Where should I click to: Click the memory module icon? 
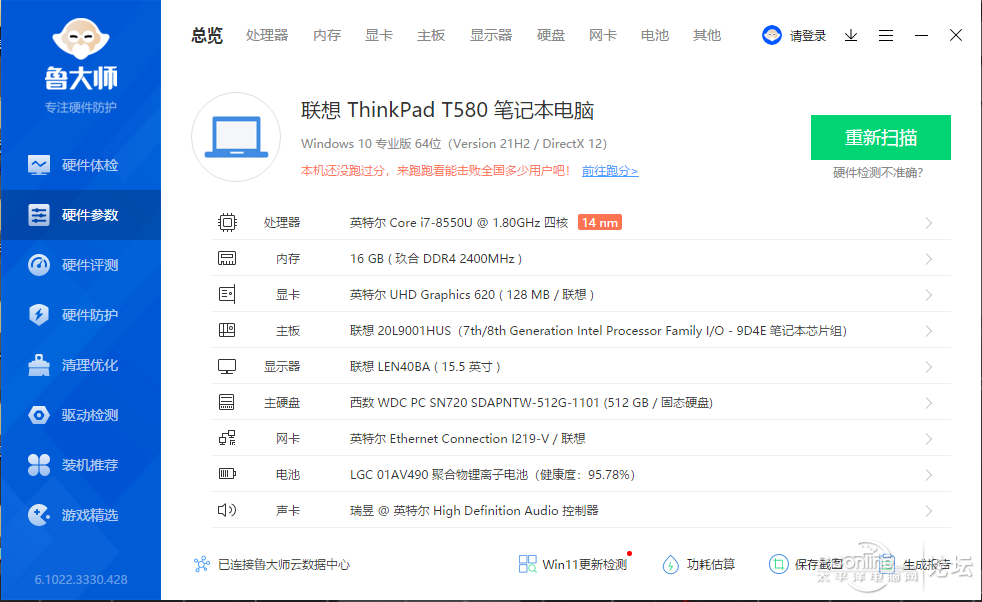click(x=227, y=258)
